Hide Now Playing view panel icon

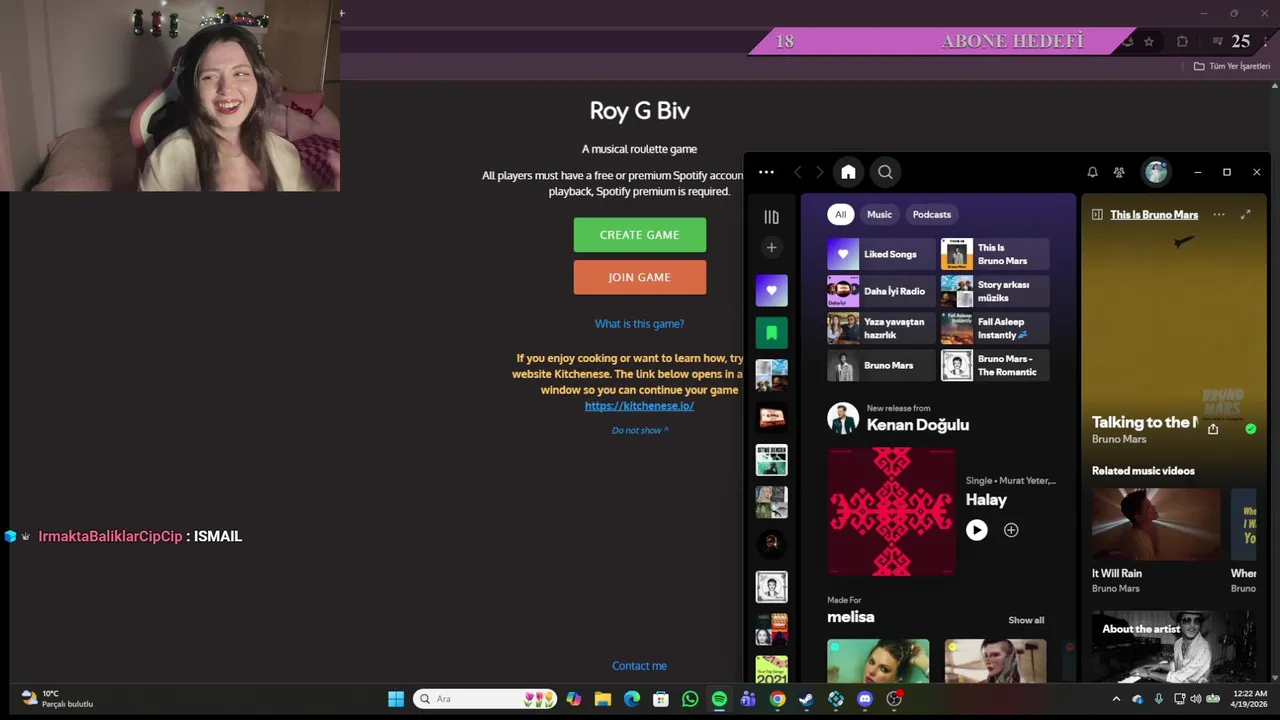tap(1097, 214)
